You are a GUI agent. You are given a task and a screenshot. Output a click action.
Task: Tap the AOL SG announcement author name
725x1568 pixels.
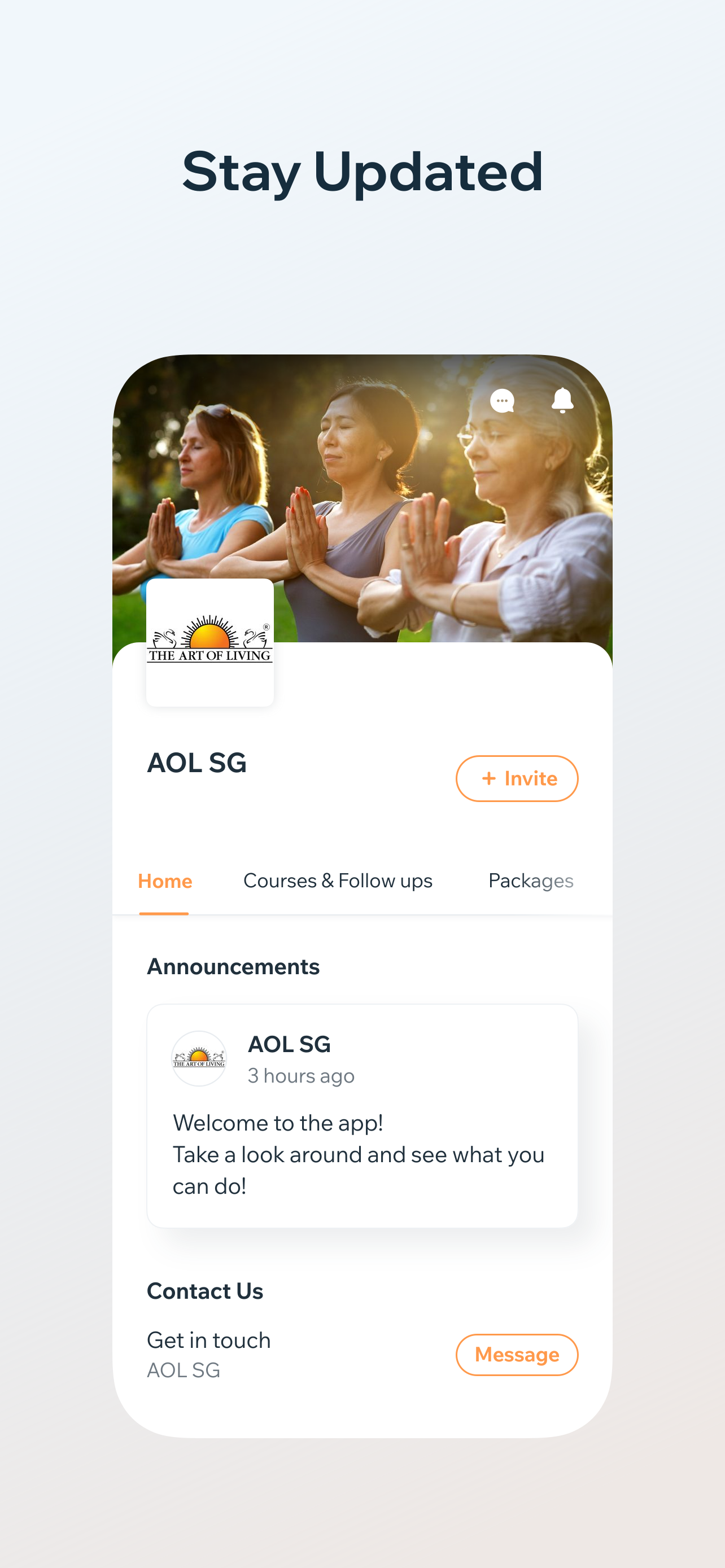289,1044
